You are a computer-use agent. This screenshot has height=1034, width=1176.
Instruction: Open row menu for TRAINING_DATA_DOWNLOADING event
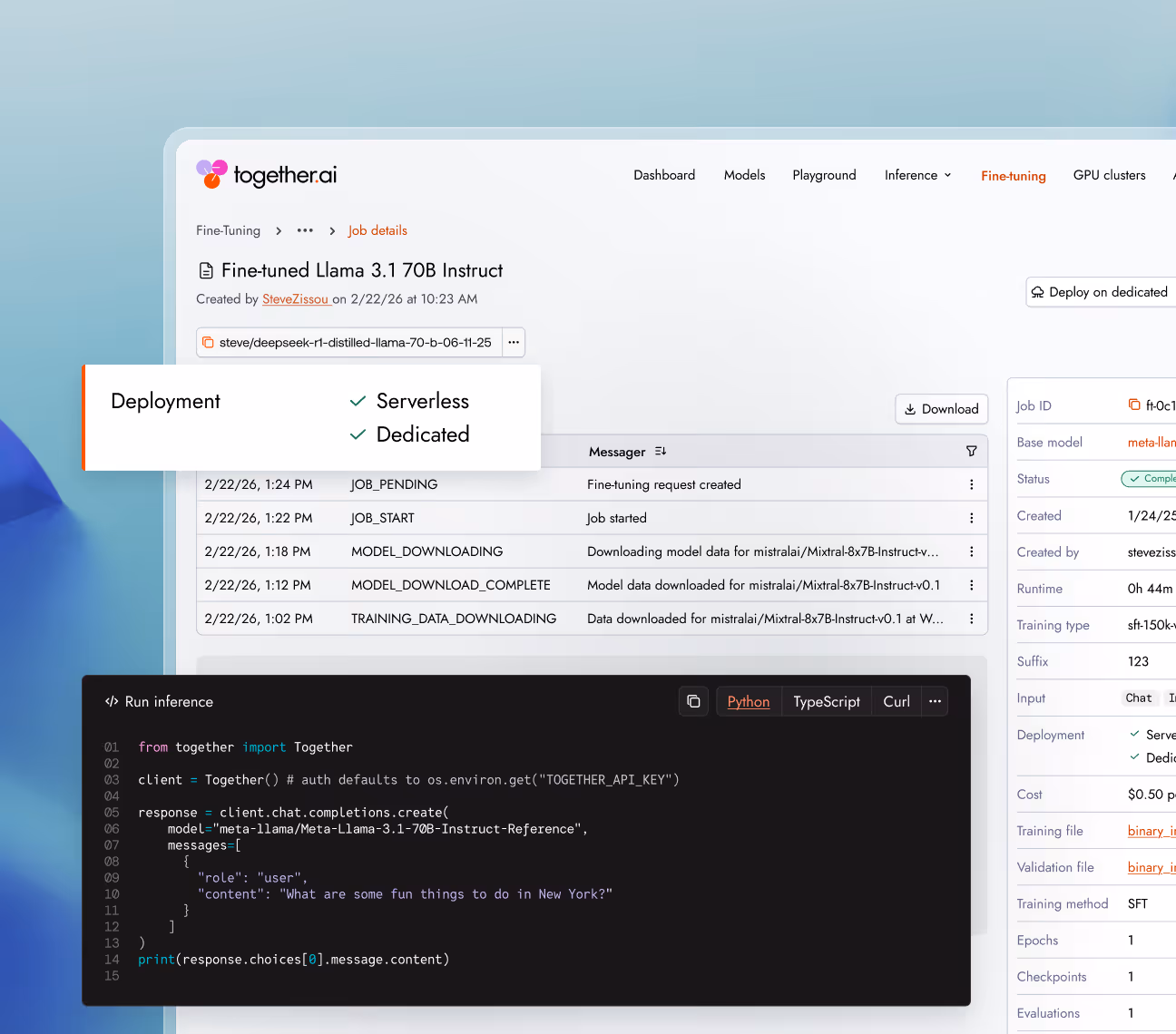pos(971,619)
